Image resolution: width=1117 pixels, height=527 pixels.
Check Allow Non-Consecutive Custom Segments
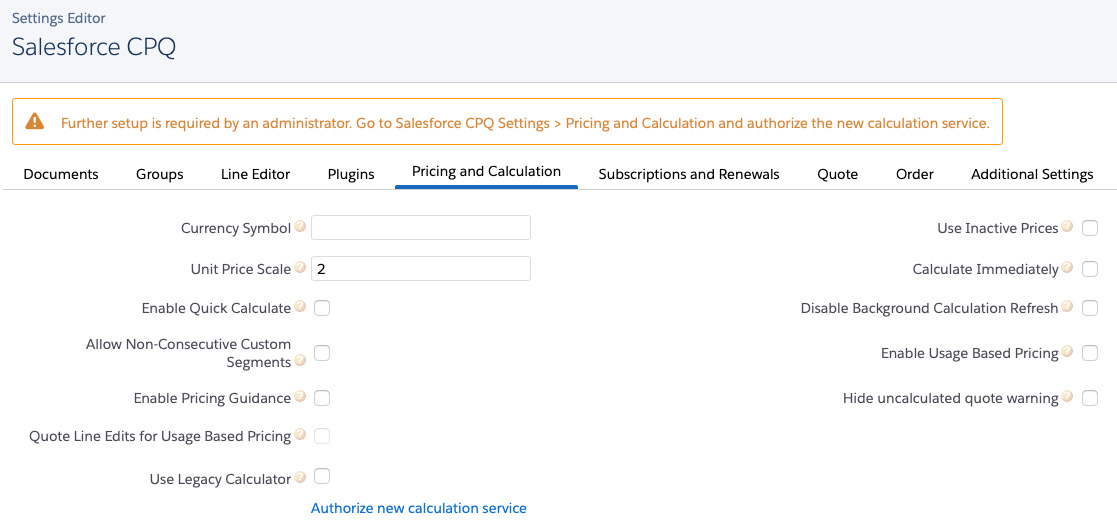point(322,353)
